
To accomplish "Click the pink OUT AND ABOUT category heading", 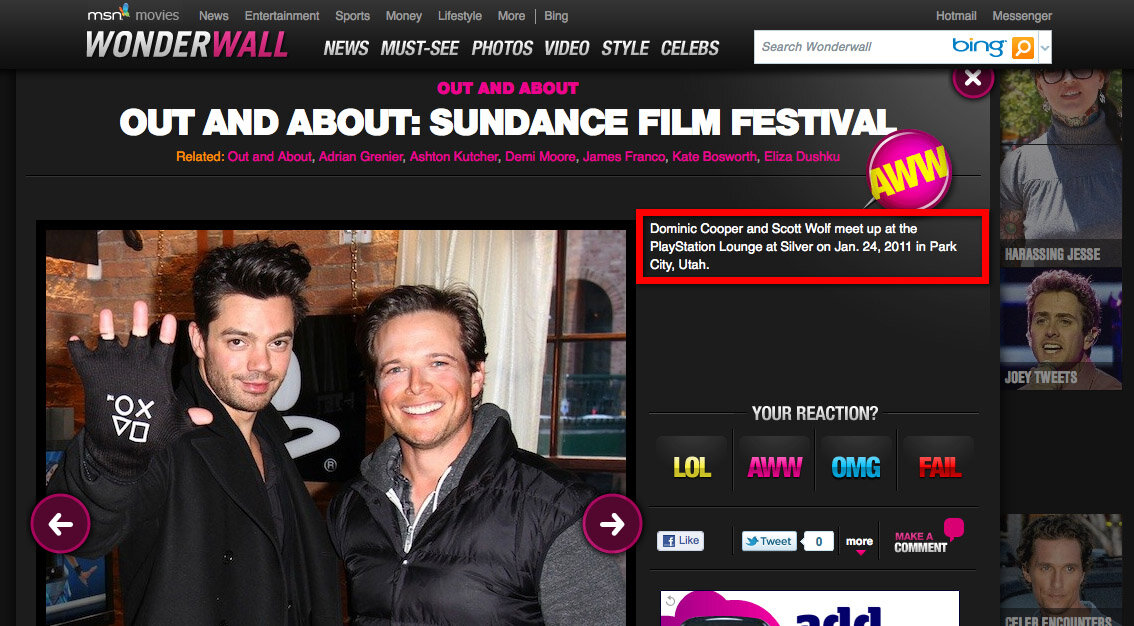I will click(508, 88).
